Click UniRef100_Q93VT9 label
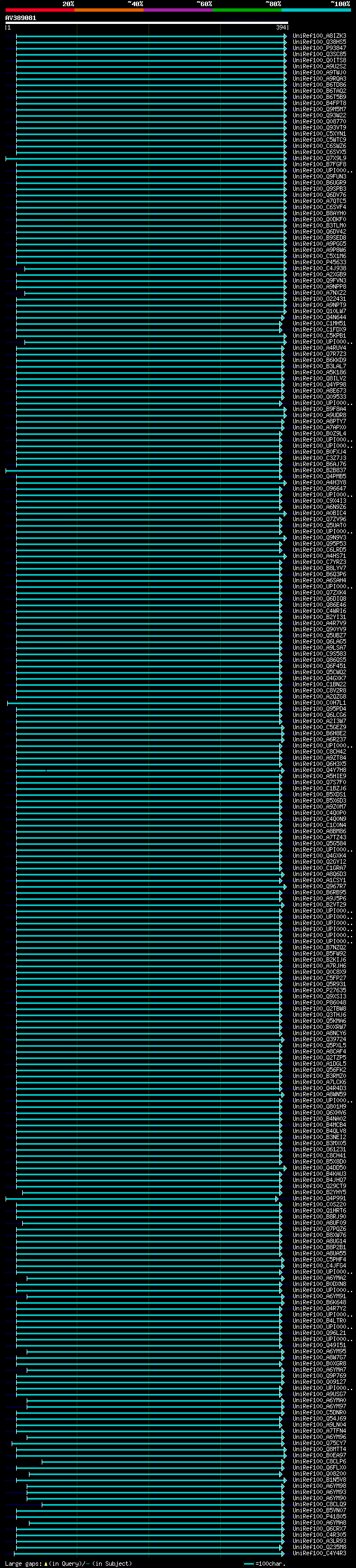The height and width of the screenshot is (1568, 356). point(319,127)
